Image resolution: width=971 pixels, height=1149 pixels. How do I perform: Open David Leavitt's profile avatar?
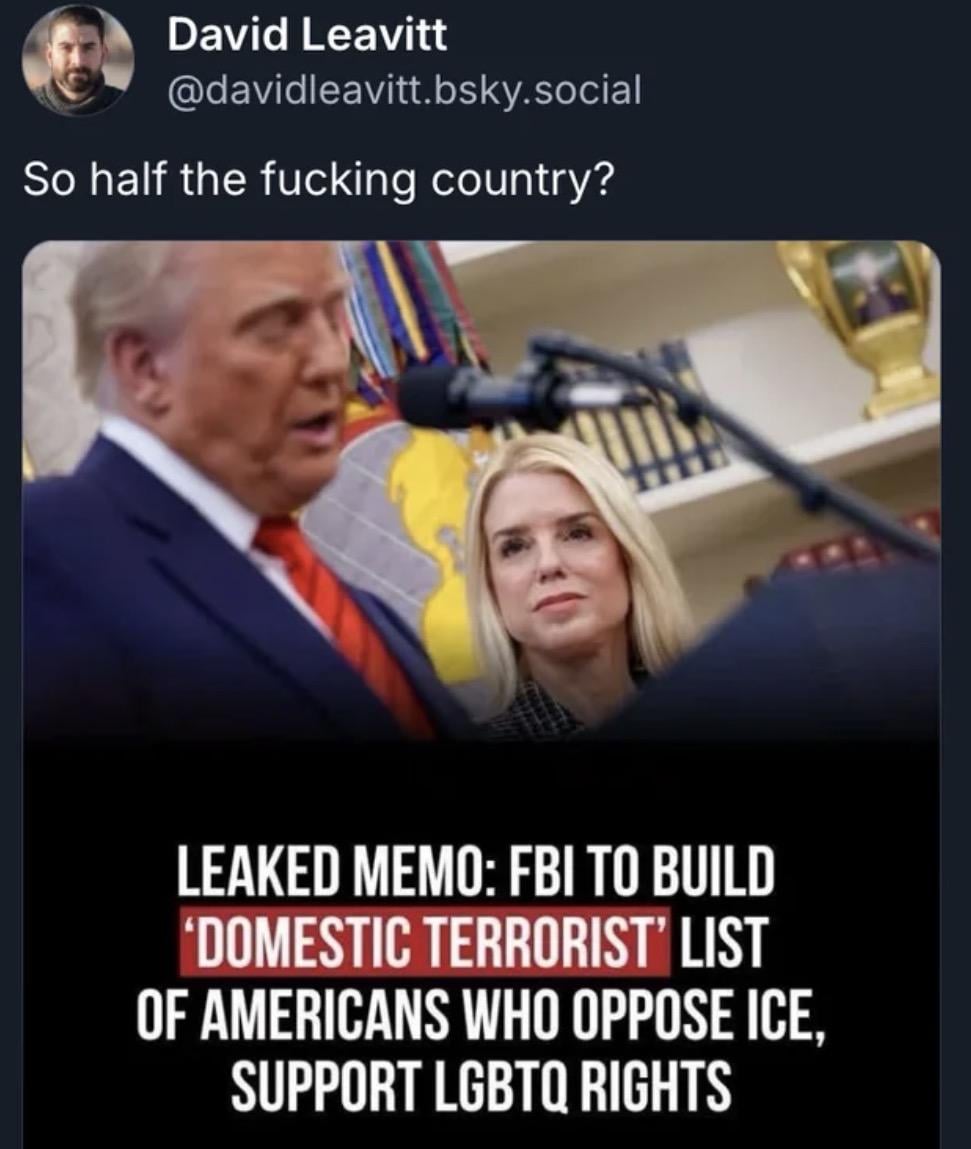76,61
